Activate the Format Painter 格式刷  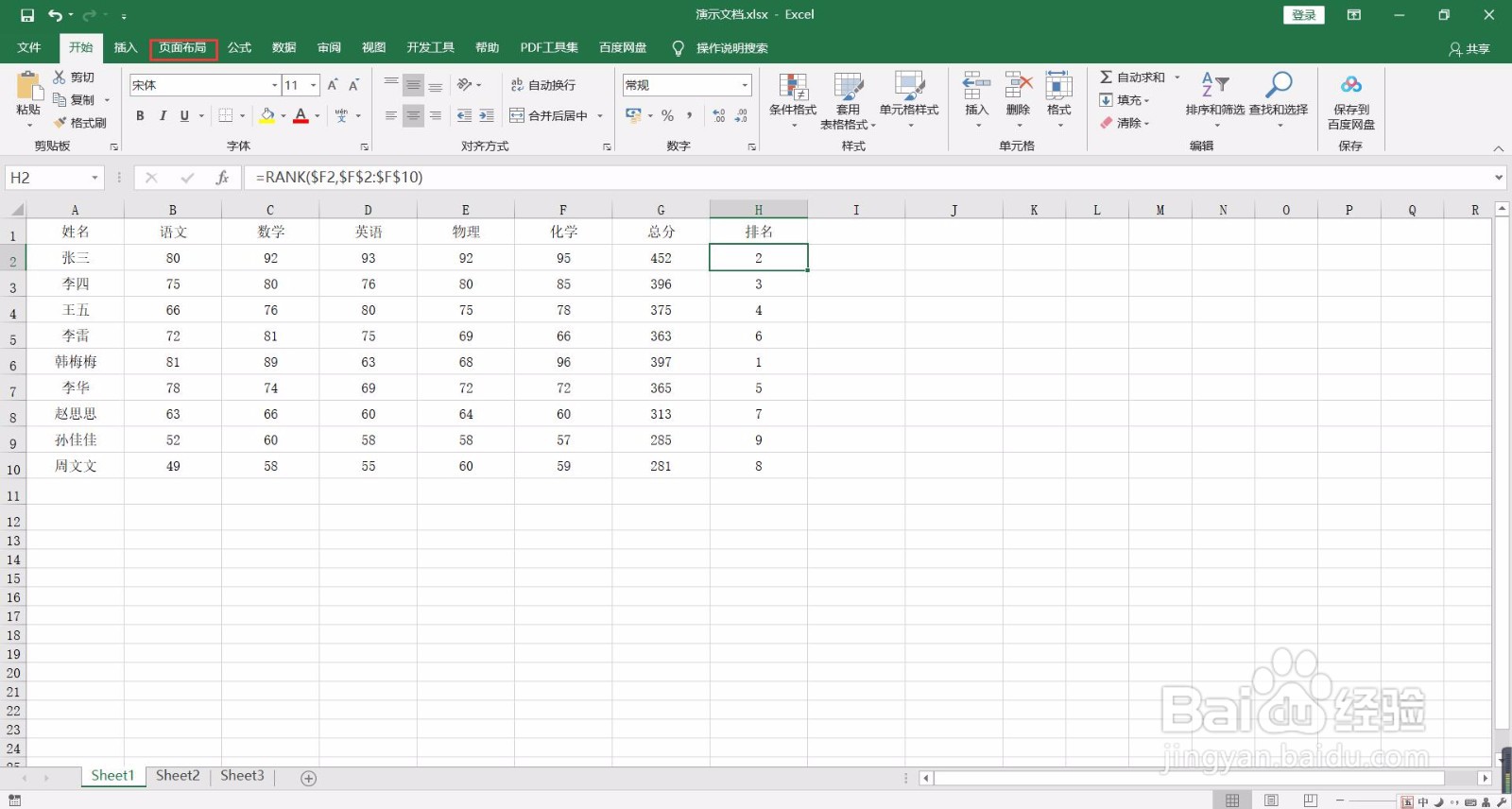(x=79, y=123)
